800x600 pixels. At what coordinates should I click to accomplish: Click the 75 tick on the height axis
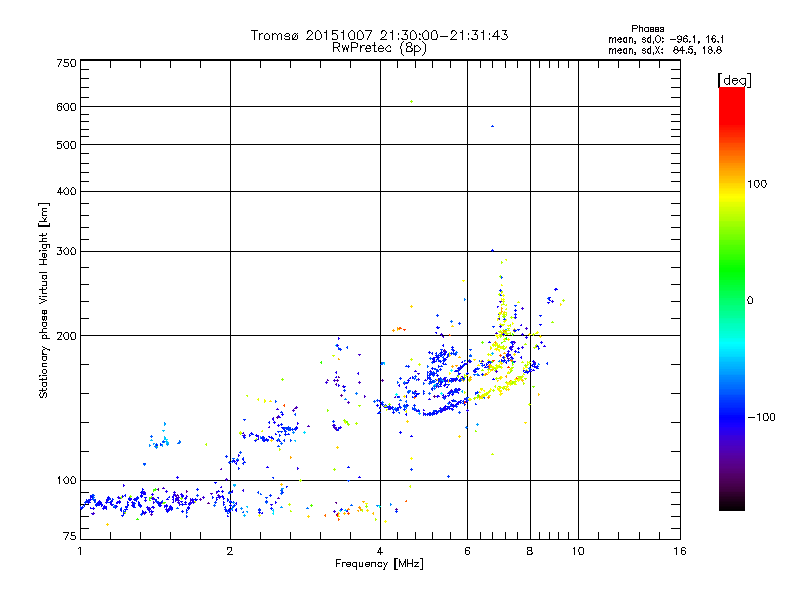coord(69,538)
